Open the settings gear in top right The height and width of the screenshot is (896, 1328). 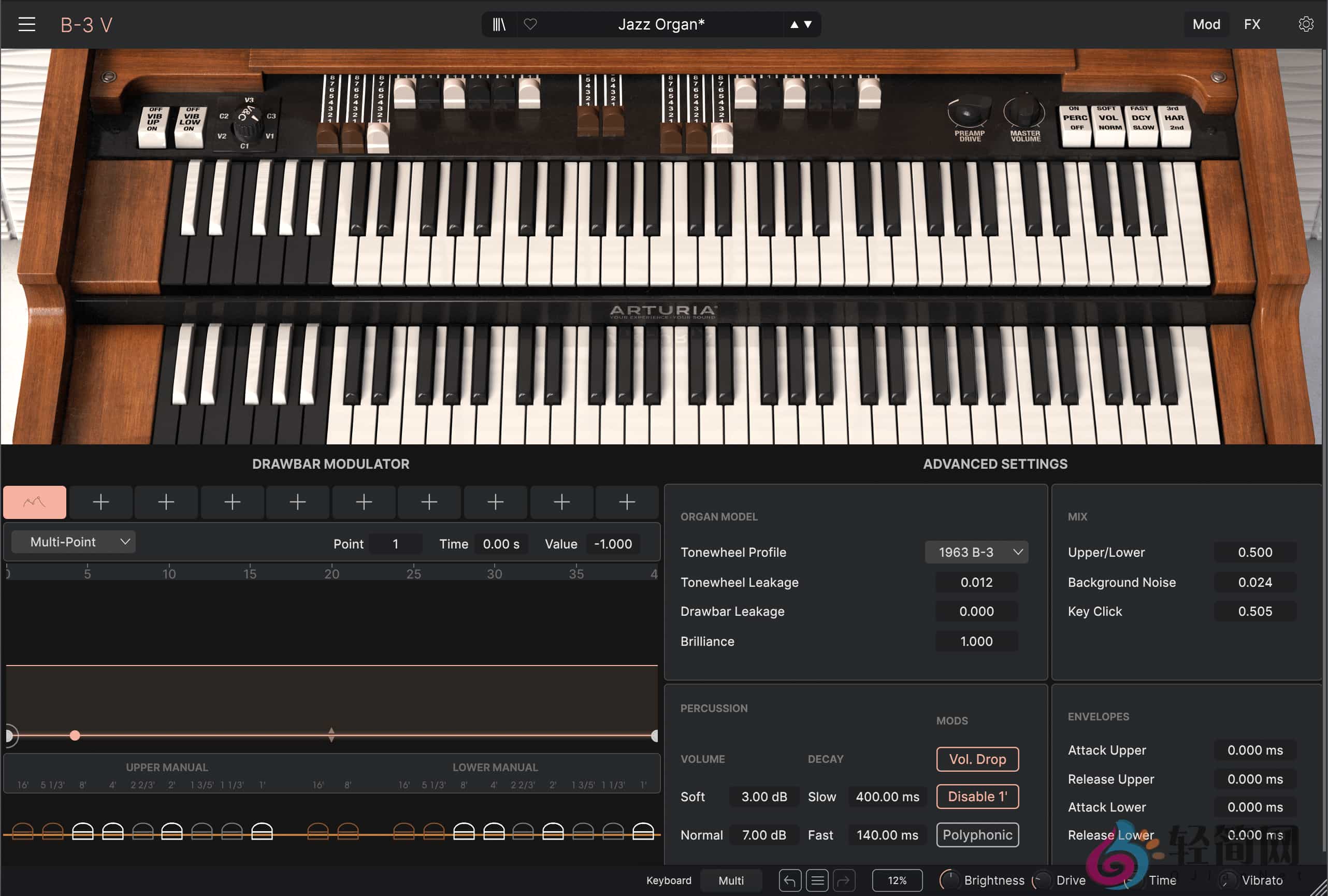(1306, 24)
